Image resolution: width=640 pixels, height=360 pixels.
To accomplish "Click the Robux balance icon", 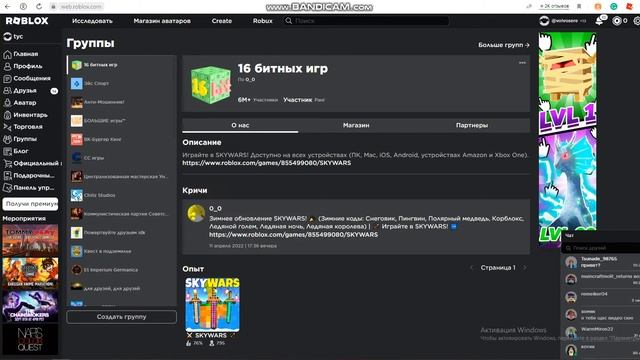I will click(x=617, y=21).
